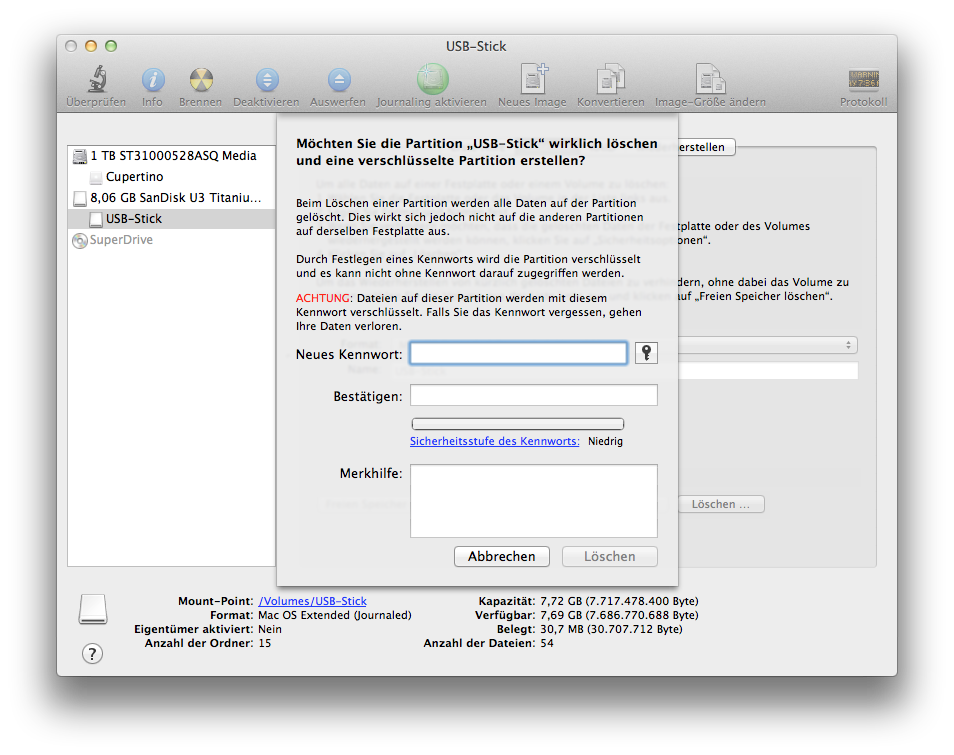
Task: Click the red ACHTUNG warning word
Action: click(x=323, y=298)
